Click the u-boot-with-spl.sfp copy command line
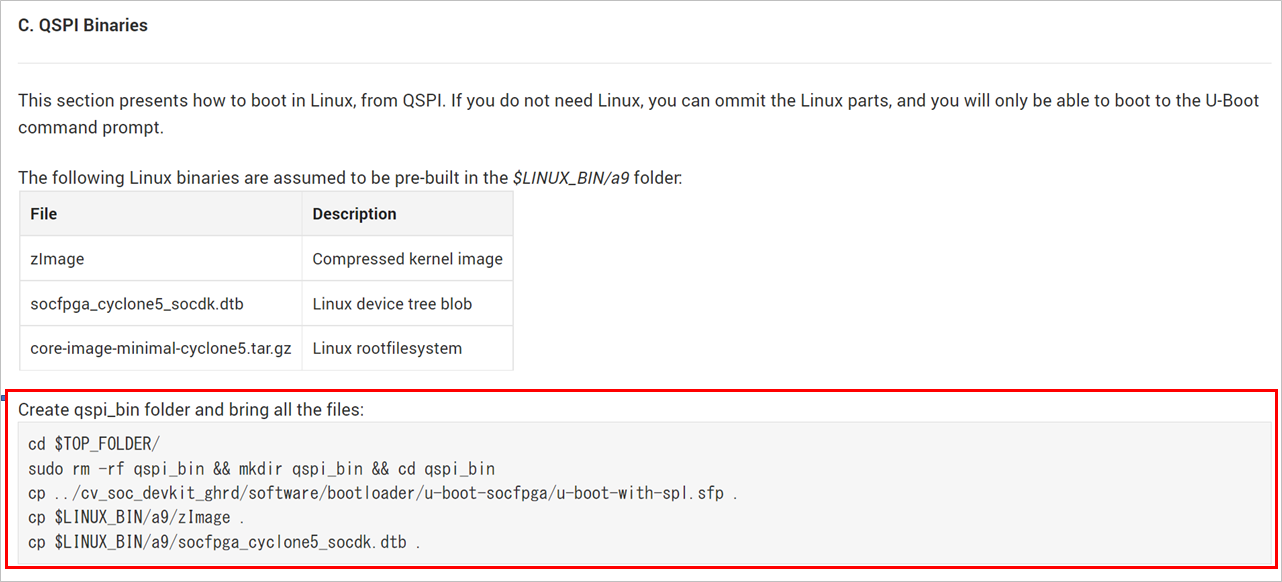1282x582 pixels. coord(383,494)
